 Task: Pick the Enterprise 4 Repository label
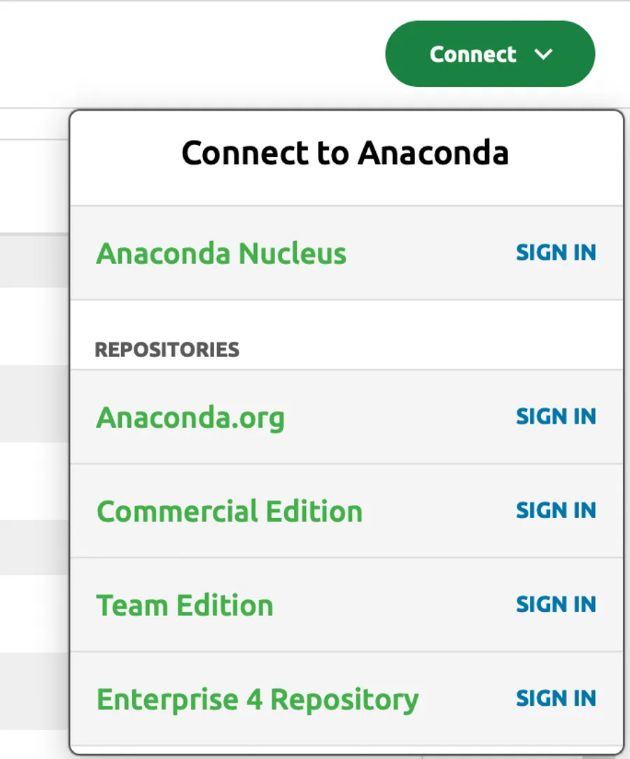tap(257, 700)
